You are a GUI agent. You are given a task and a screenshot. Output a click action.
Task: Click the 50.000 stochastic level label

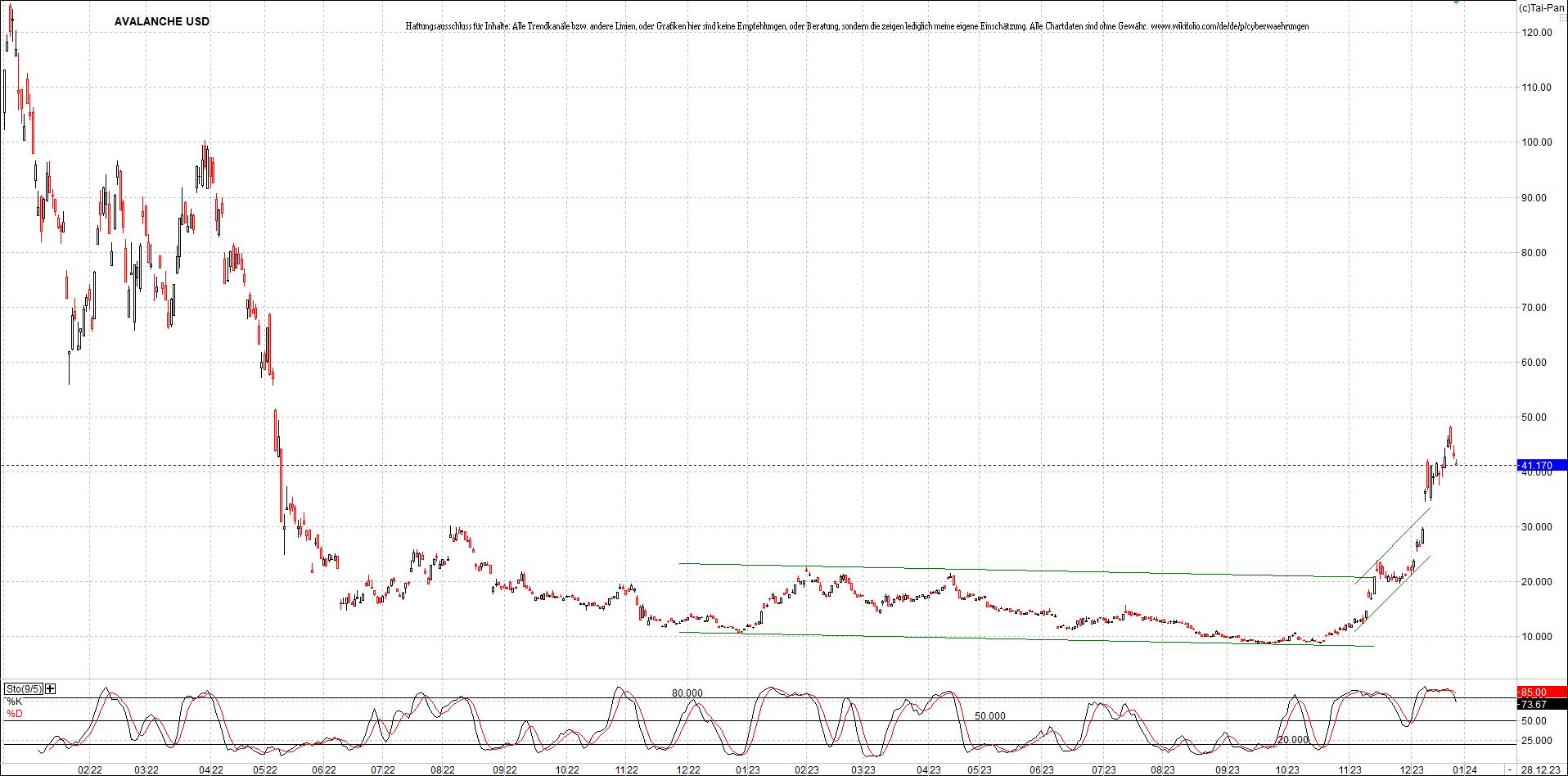pyautogui.click(x=989, y=715)
